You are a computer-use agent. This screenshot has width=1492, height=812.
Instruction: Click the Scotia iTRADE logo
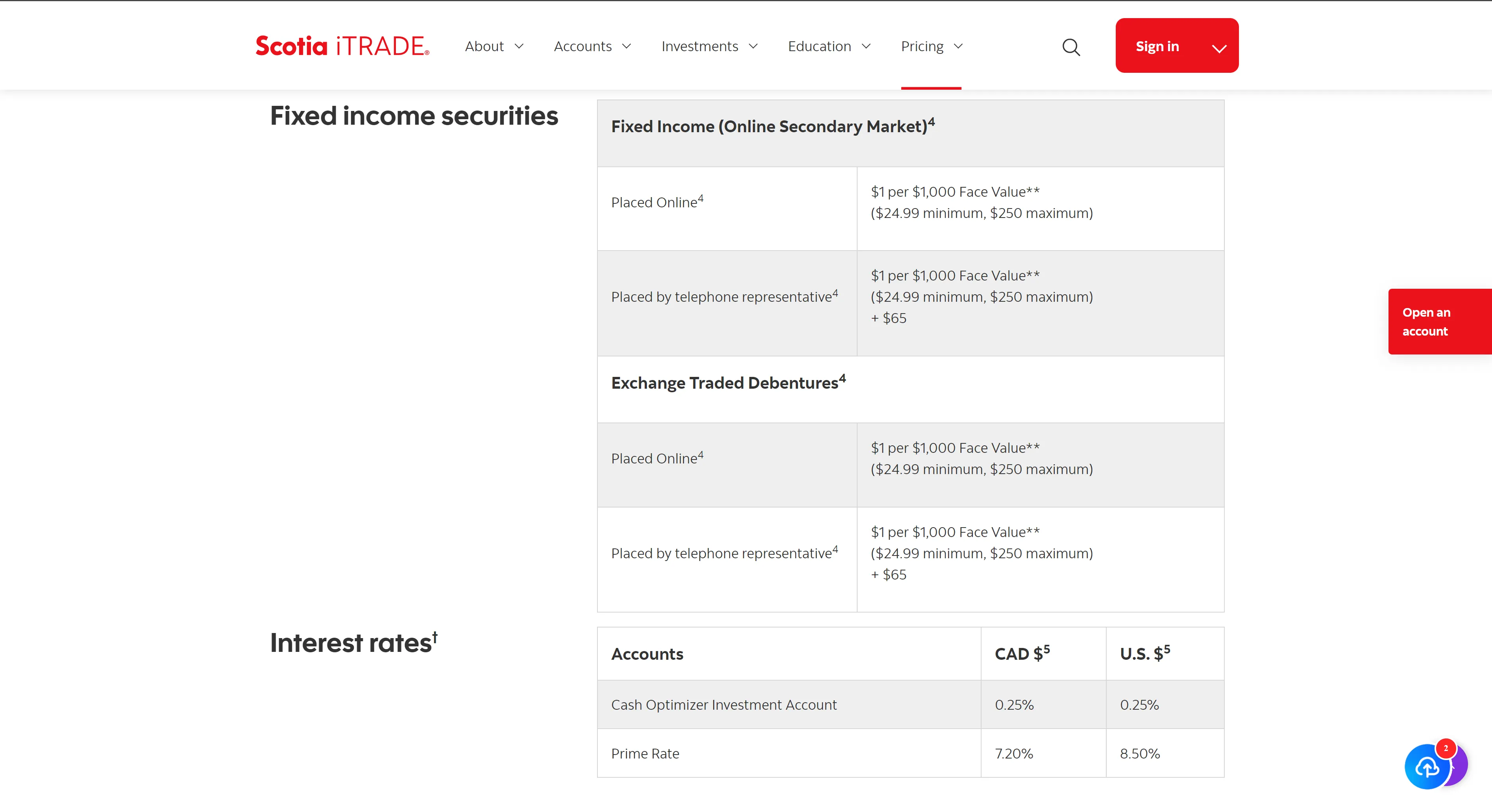[x=342, y=46]
